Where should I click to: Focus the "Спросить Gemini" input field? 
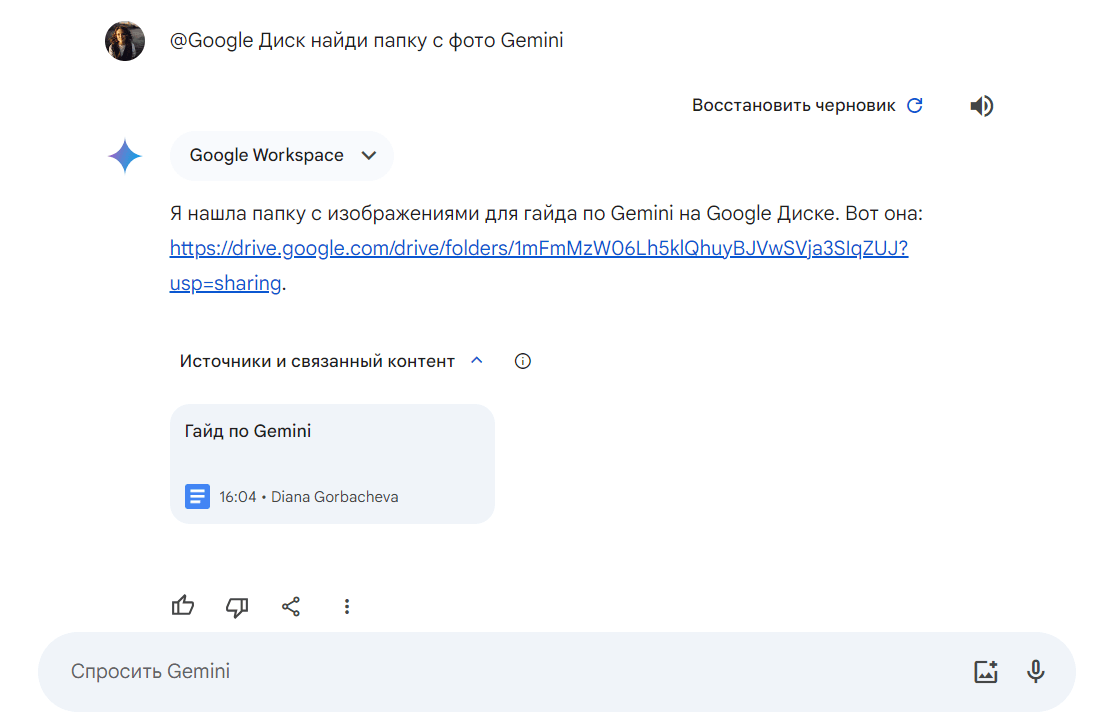pyautogui.click(x=500, y=671)
